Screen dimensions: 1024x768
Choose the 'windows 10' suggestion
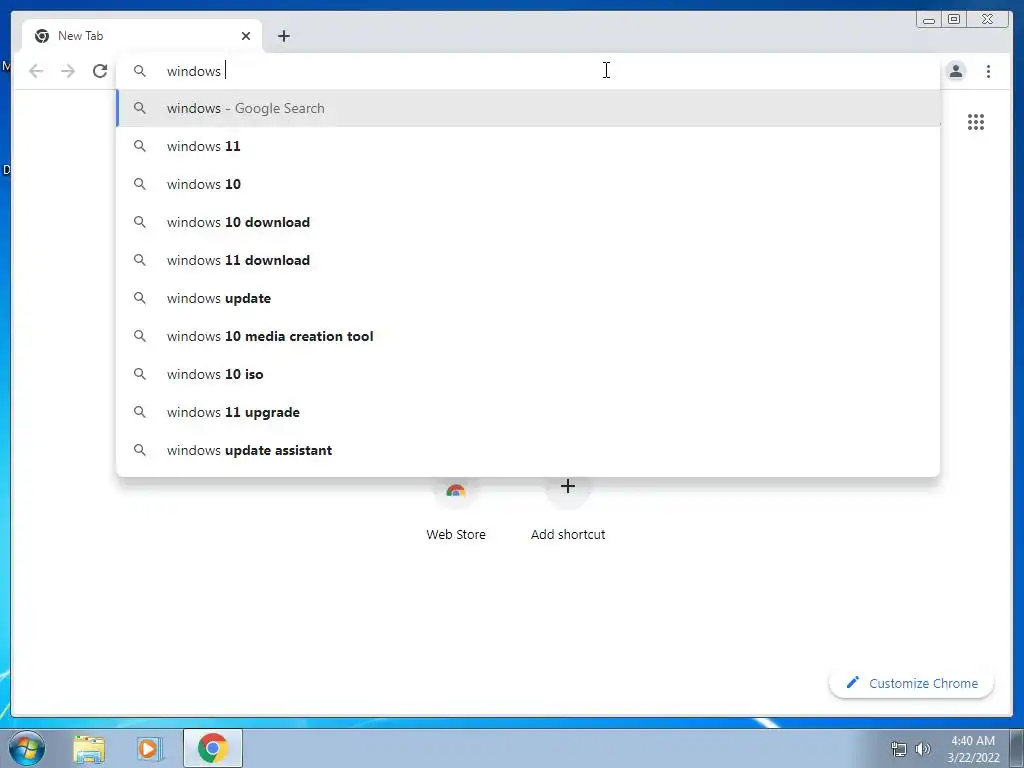(528, 184)
